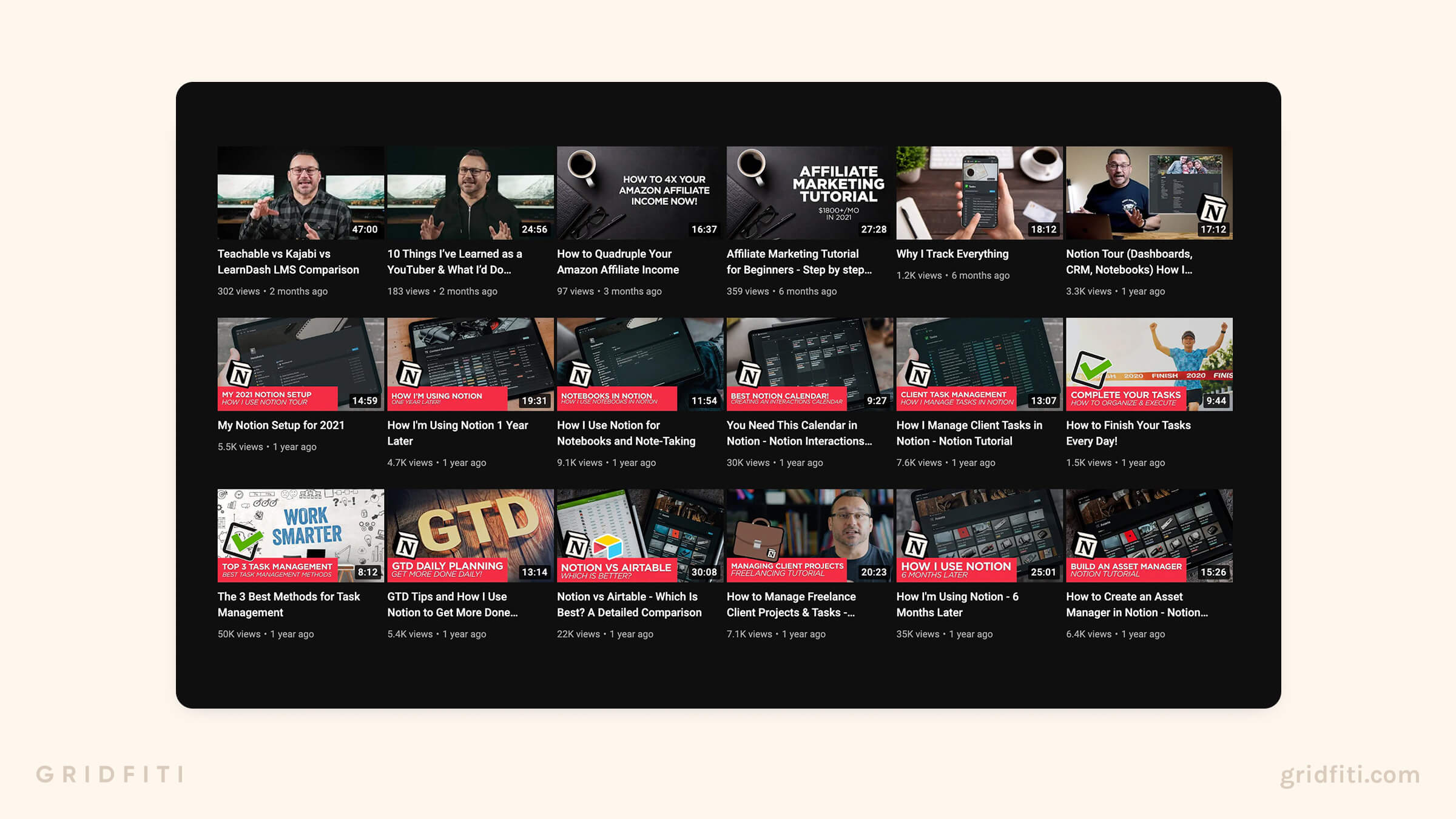The image size is (1456, 819).
Task: Click 'How to Finish Your Tasks Every Day!' title
Action: click(x=1128, y=433)
